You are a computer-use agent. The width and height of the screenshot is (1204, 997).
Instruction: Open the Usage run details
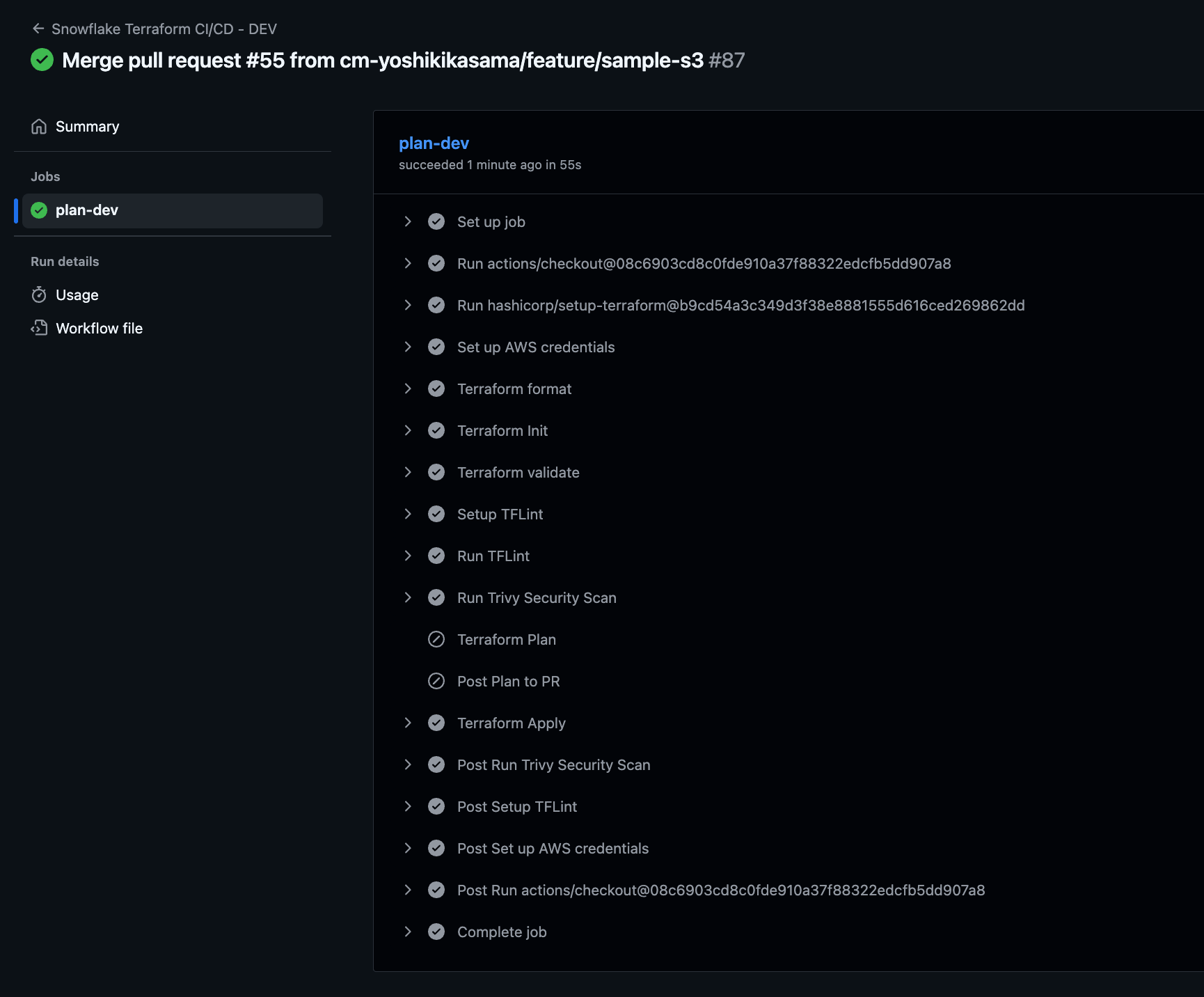(x=77, y=295)
